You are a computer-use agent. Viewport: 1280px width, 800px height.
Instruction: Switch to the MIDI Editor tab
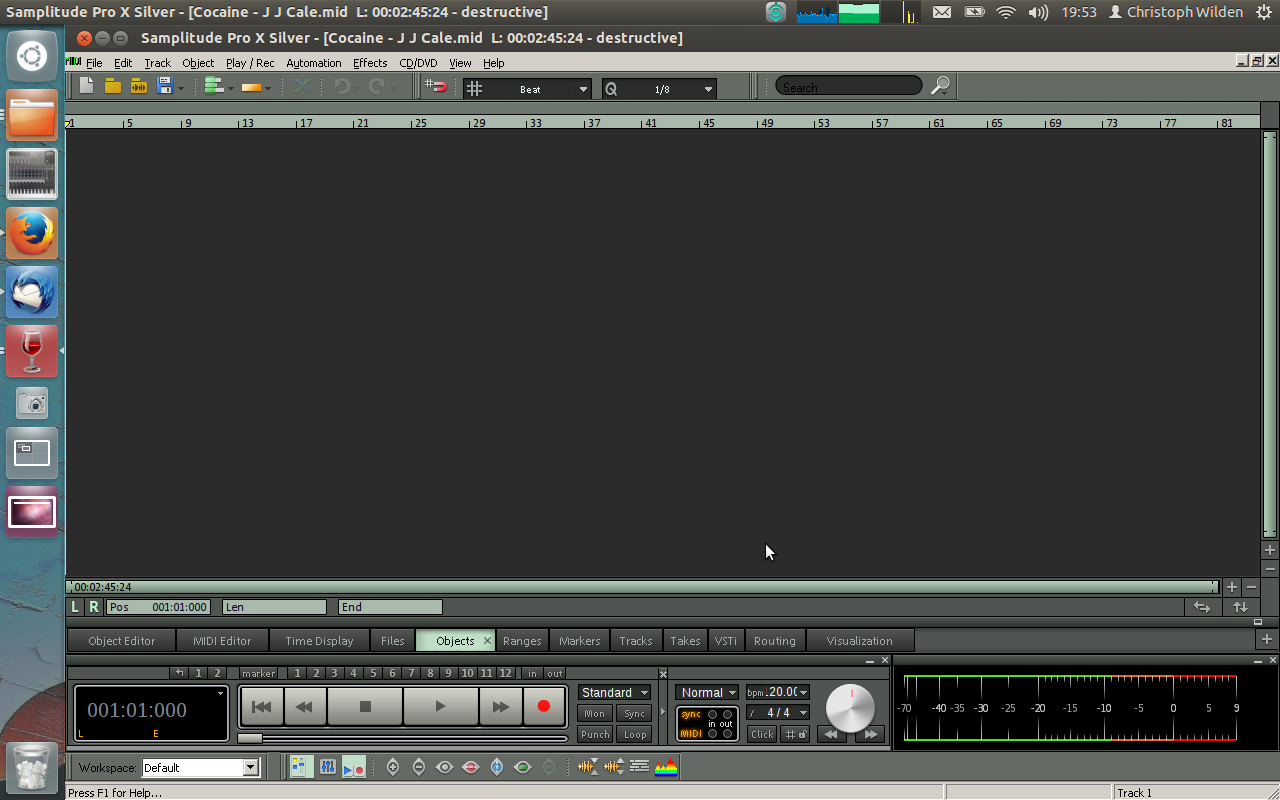tap(222, 640)
